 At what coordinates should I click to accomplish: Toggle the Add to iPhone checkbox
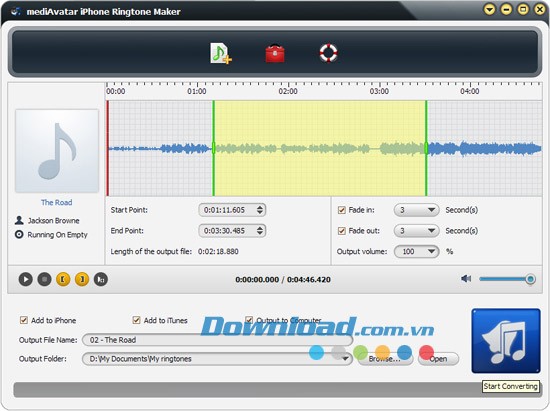click(24, 320)
